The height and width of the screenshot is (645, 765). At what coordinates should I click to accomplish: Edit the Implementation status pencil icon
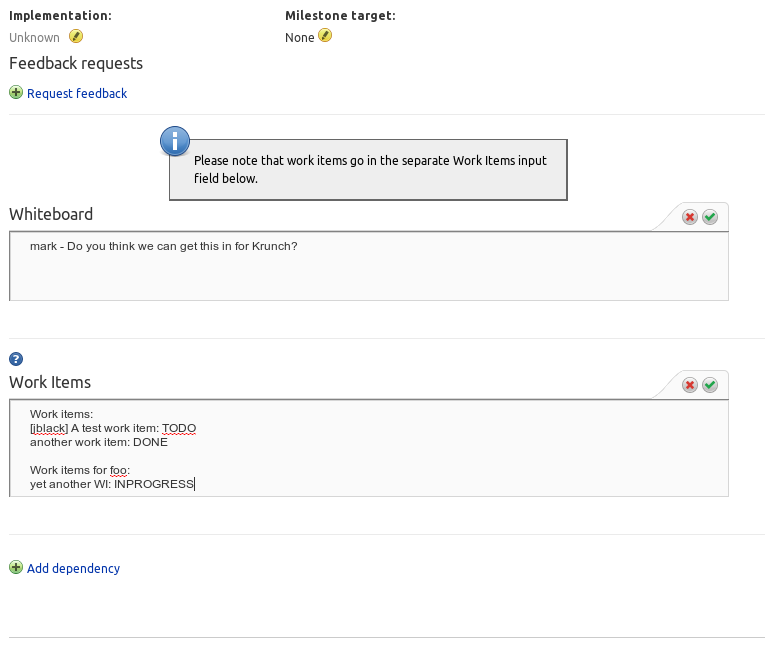76,37
